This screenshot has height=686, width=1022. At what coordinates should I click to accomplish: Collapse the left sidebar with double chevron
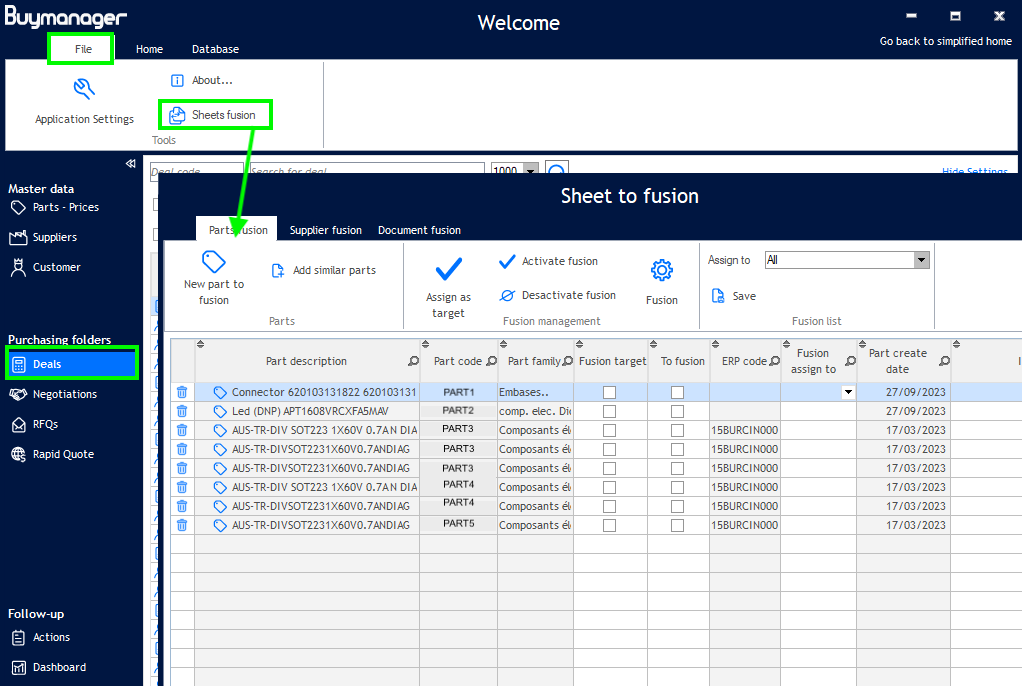coord(130,164)
